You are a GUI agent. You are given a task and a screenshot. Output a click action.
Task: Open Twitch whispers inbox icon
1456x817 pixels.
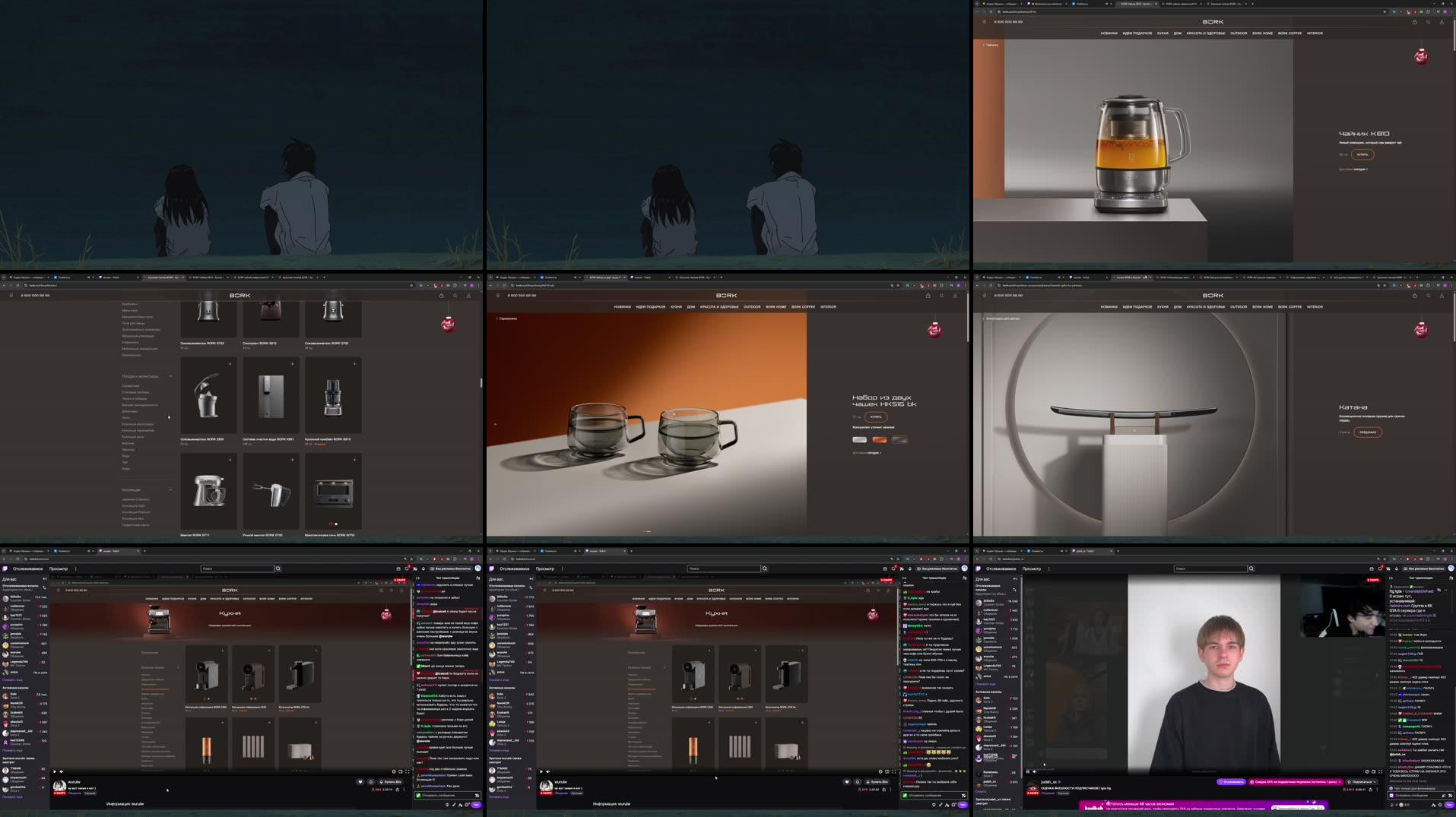1372,568
